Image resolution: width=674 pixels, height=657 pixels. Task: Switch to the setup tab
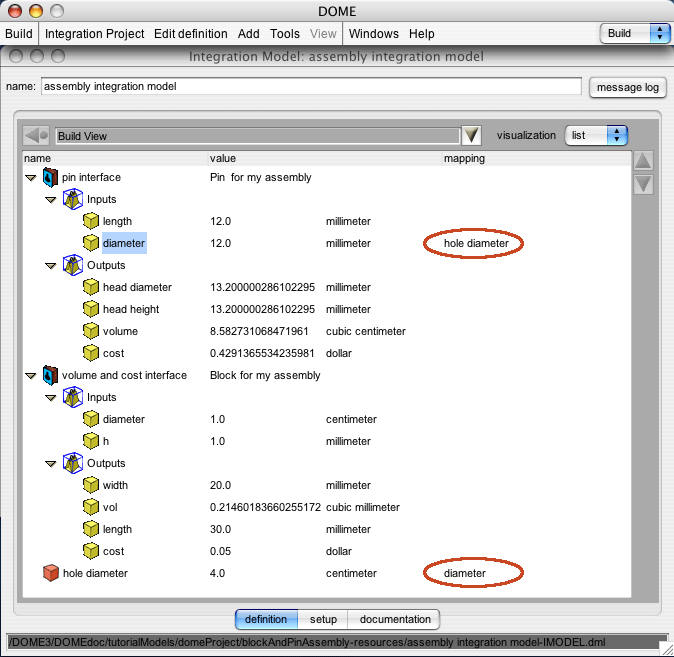pos(323,619)
